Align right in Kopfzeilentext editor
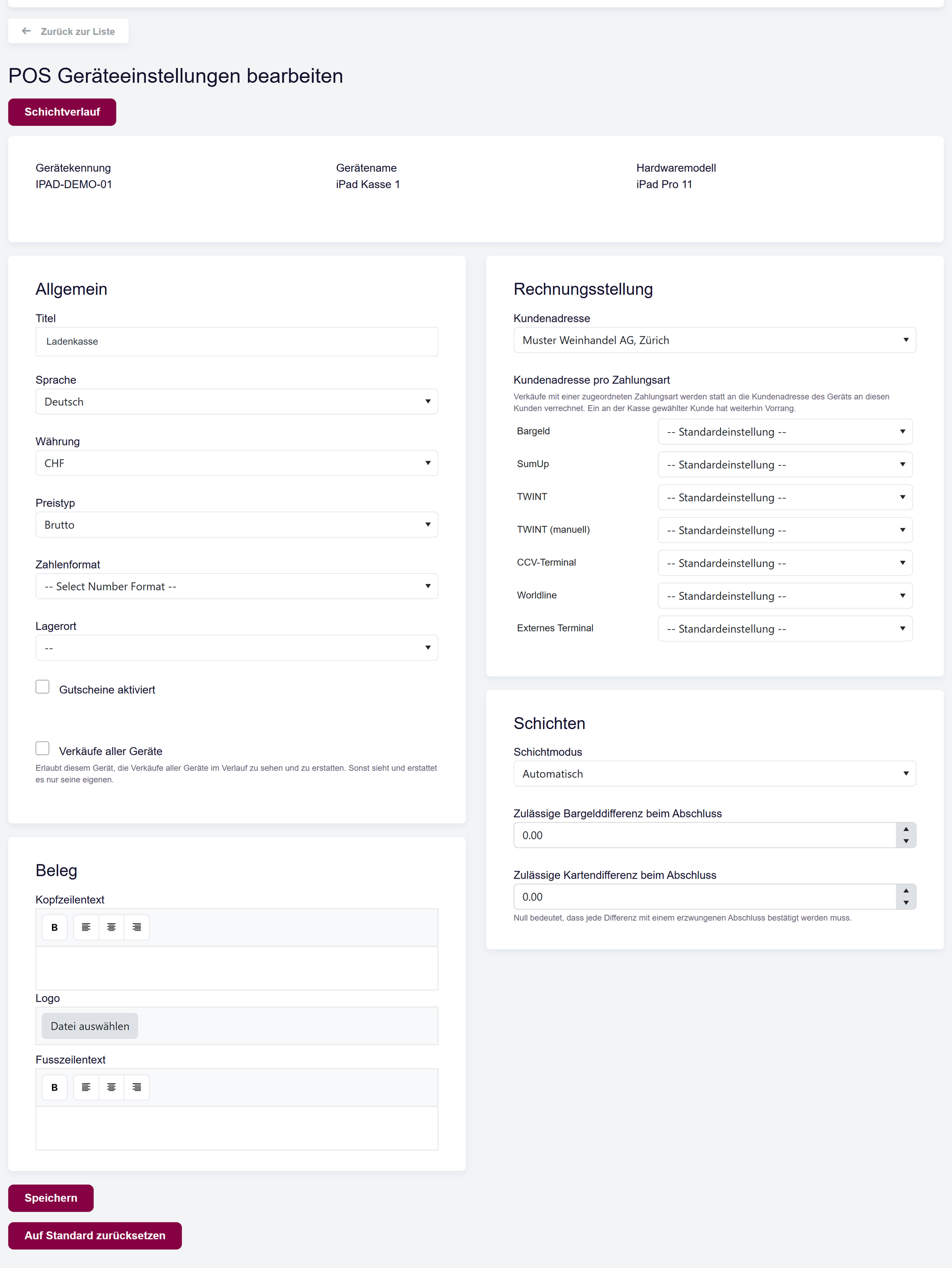 [136, 927]
